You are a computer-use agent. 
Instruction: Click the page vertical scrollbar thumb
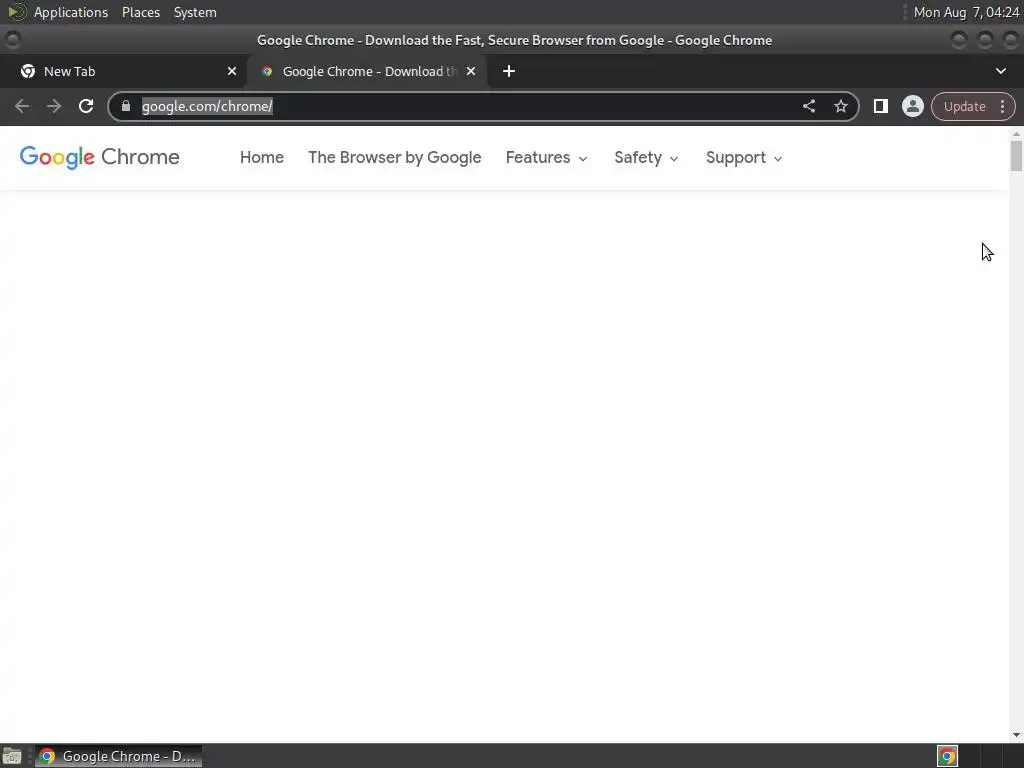click(x=1016, y=155)
